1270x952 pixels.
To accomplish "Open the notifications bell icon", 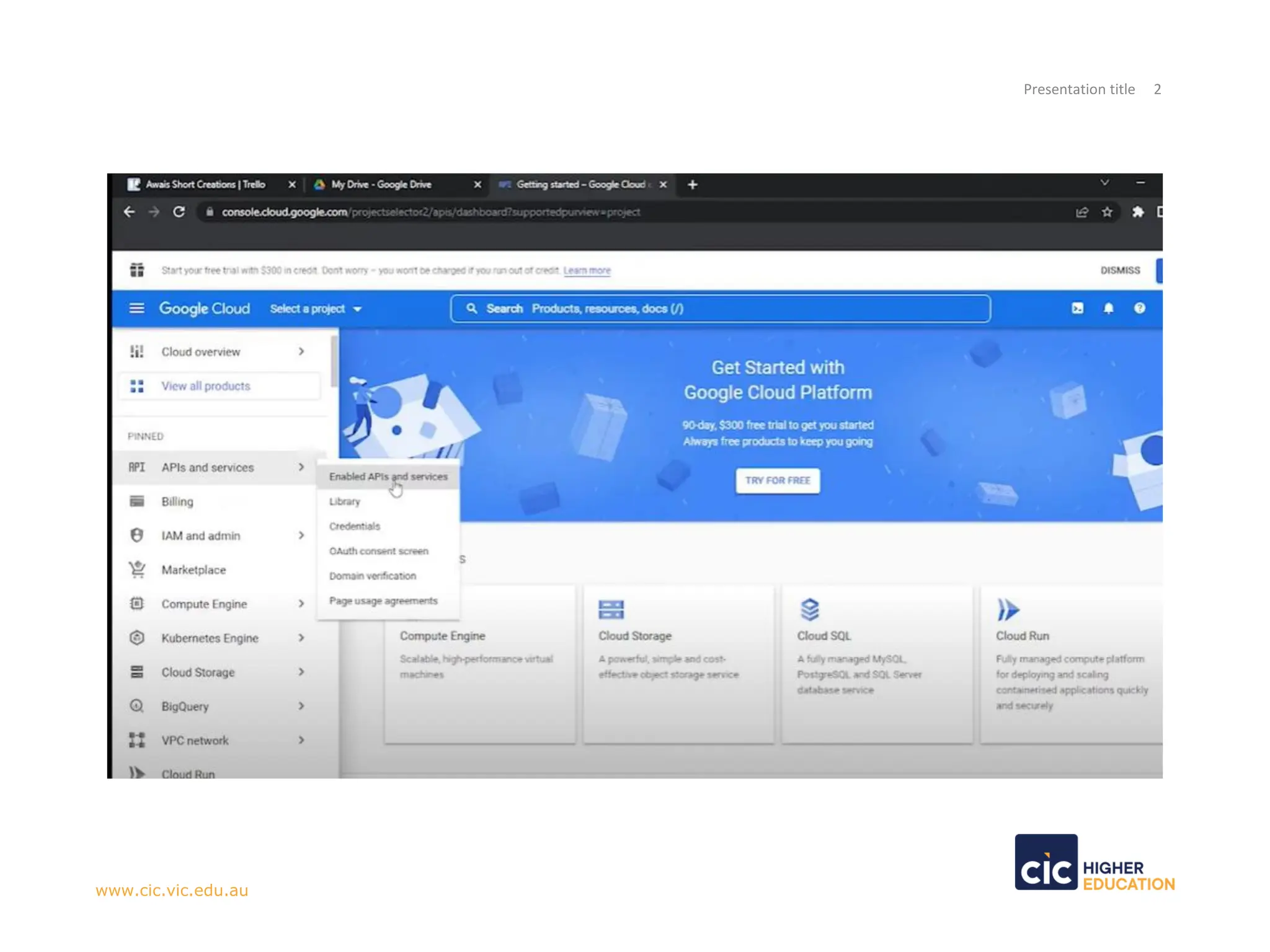I will coord(1108,308).
